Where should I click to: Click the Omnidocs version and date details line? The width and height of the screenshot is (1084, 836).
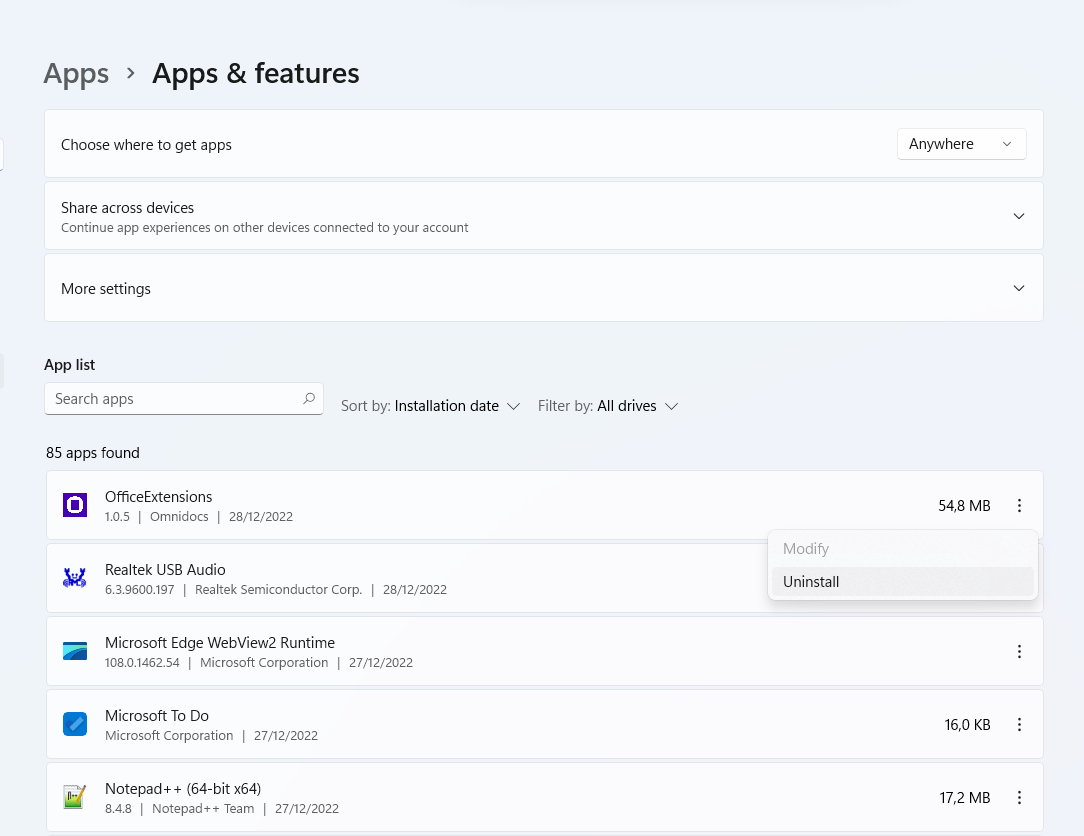point(199,517)
